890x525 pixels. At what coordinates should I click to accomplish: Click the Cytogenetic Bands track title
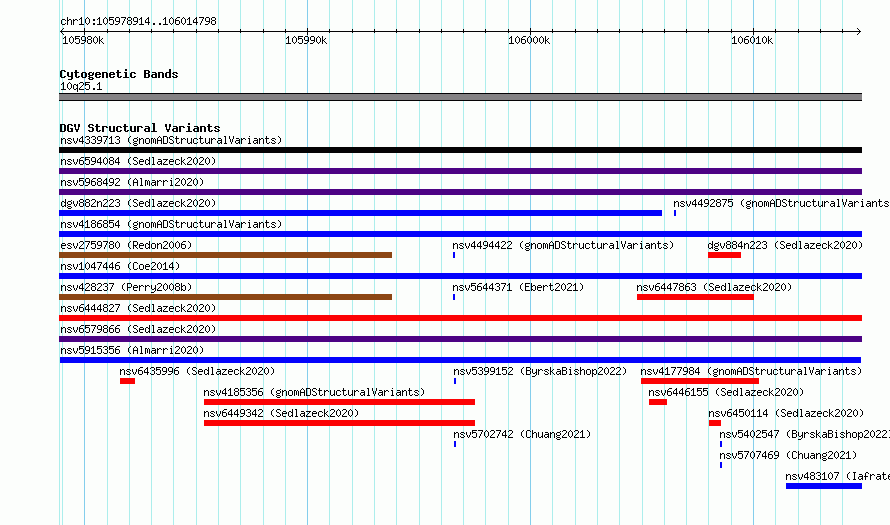[119, 74]
